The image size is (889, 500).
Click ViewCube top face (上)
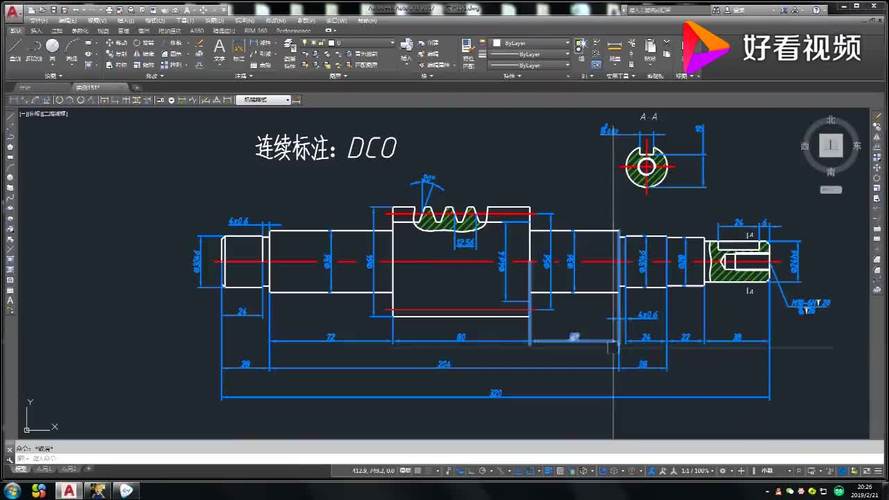831,146
